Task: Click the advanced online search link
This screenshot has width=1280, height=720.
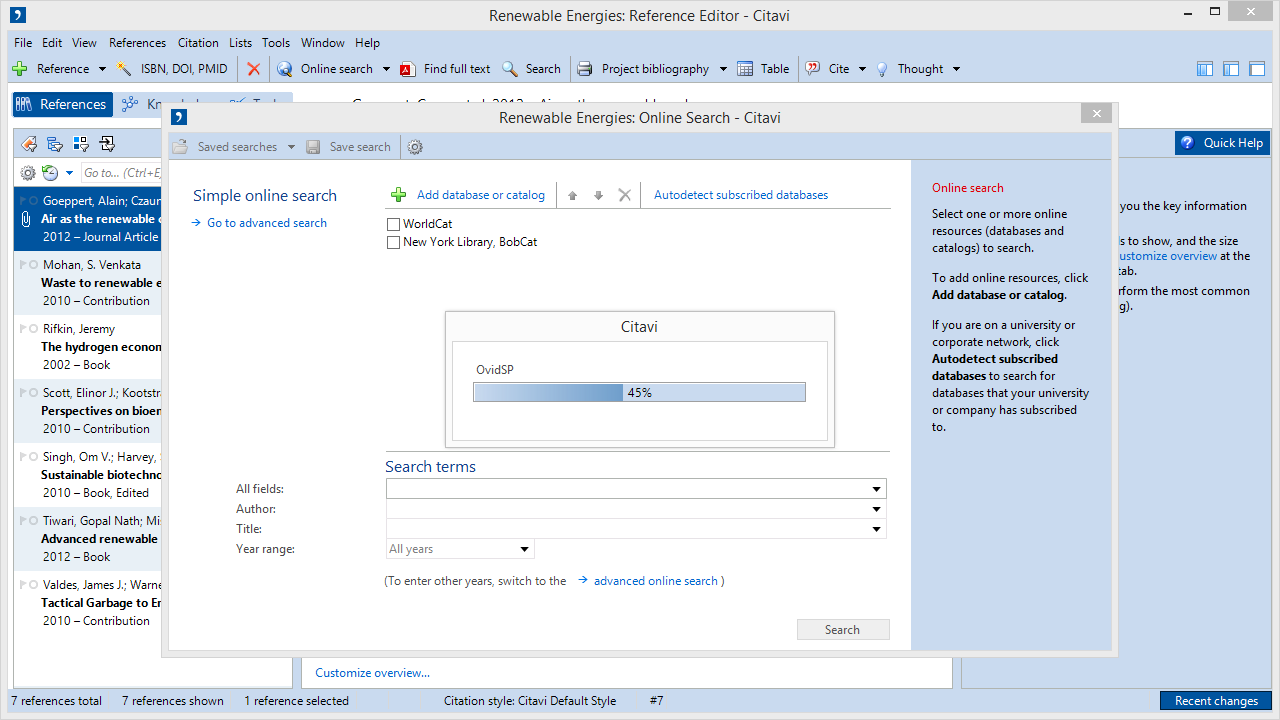Action: (656, 581)
